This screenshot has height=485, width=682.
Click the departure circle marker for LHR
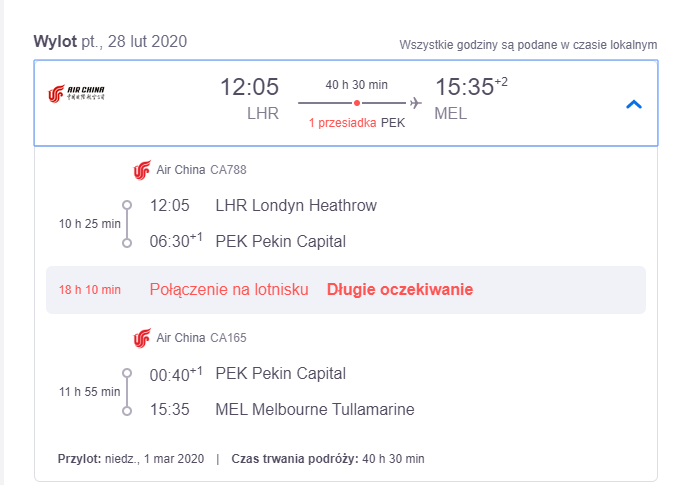(127, 205)
